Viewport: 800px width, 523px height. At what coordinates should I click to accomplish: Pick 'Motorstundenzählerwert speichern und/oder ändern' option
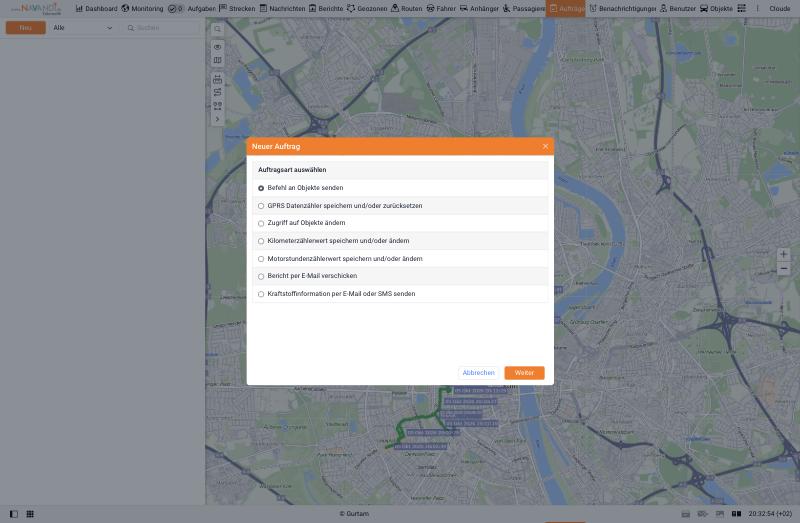tap(261, 259)
